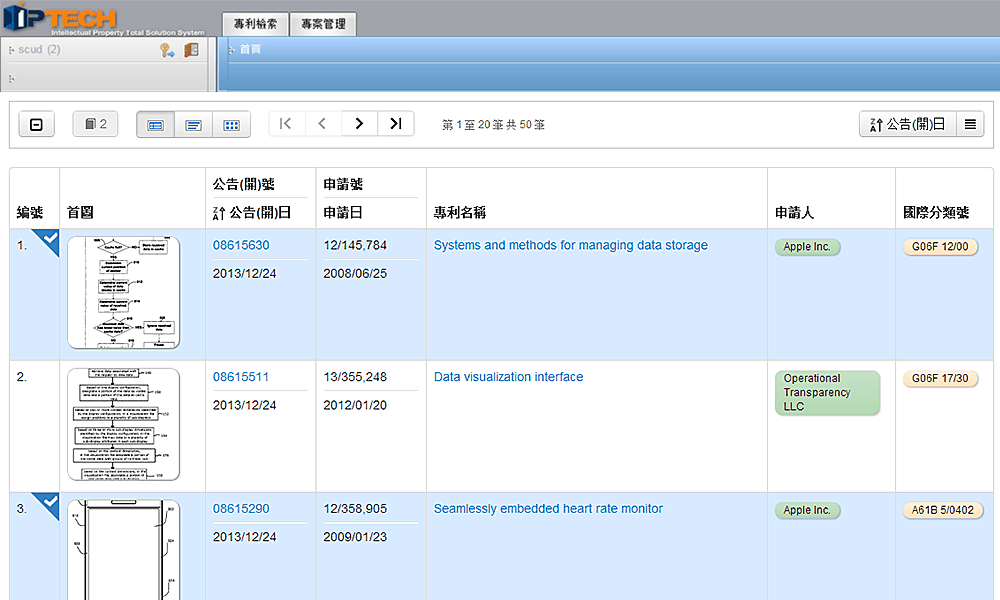The width and height of the screenshot is (1000, 600).
Task: Open the hamburger options menu
Action: [970, 124]
